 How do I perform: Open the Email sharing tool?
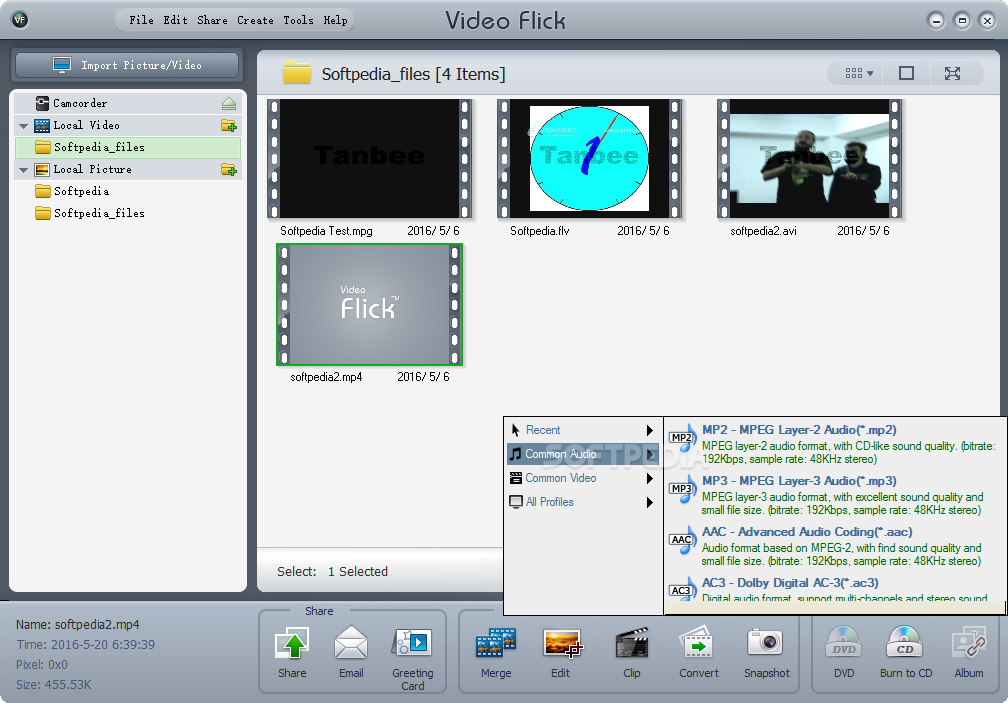pyautogui.click(x=351, y=644)
